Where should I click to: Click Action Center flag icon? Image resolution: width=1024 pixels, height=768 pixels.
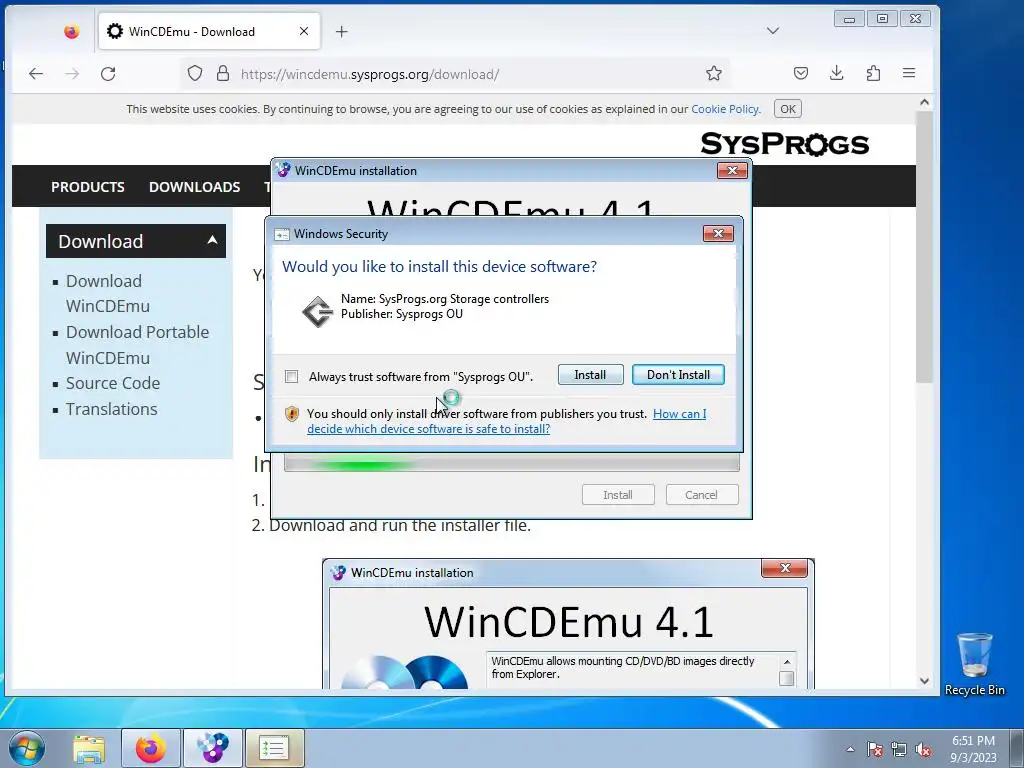[875, 749]
